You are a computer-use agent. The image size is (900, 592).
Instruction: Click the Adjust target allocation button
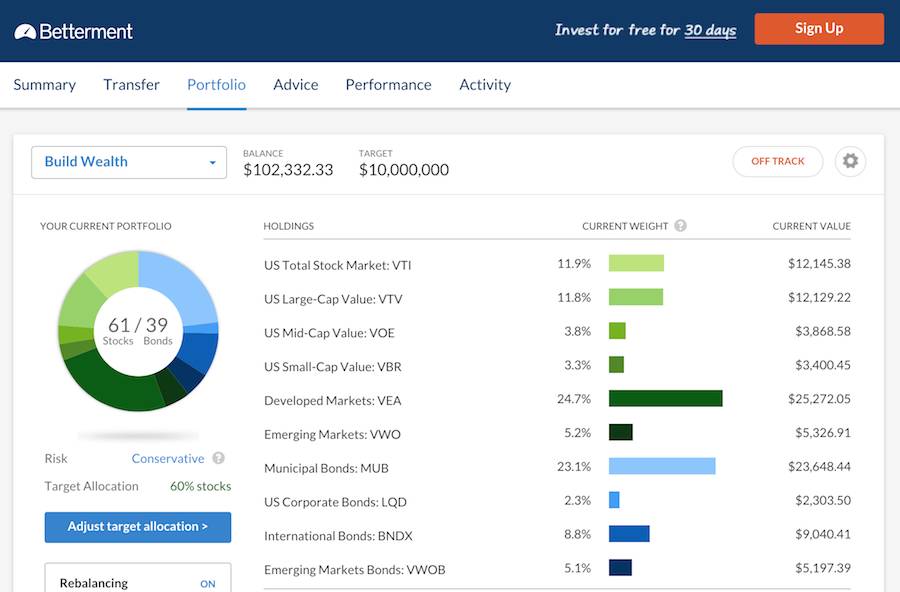(138, 527)
